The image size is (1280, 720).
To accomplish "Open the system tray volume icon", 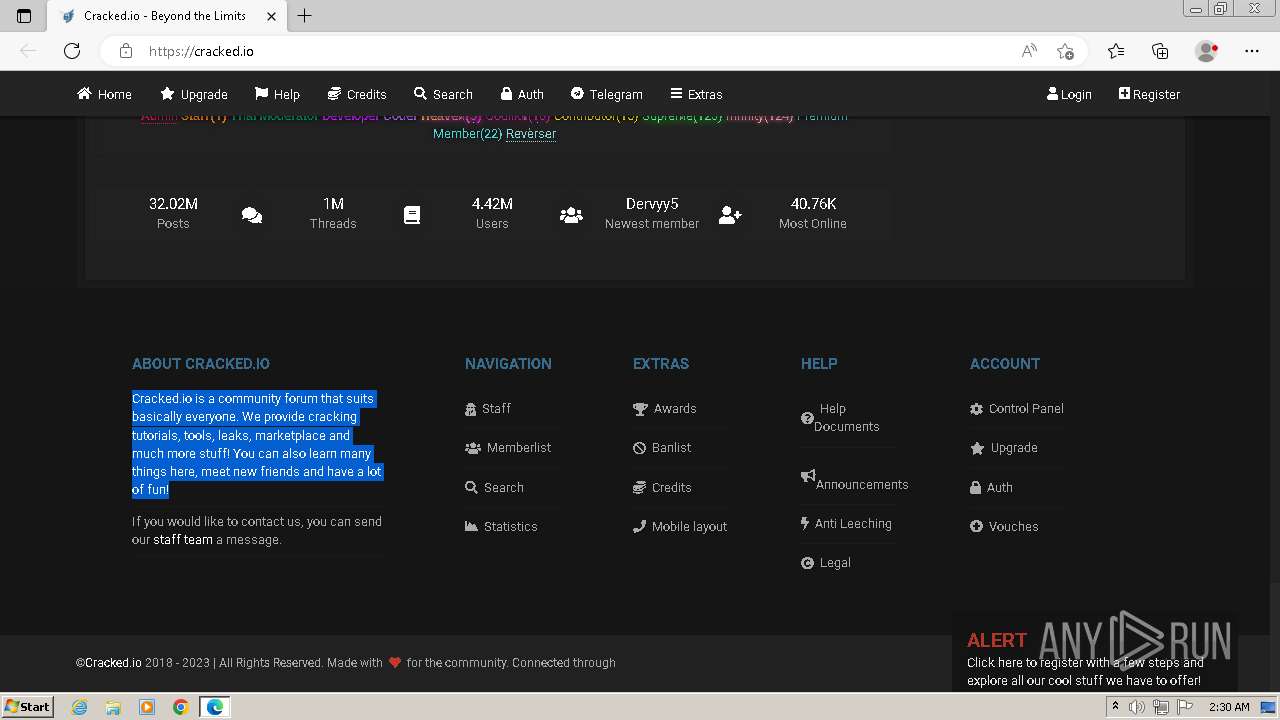I will click(1137, 707).
